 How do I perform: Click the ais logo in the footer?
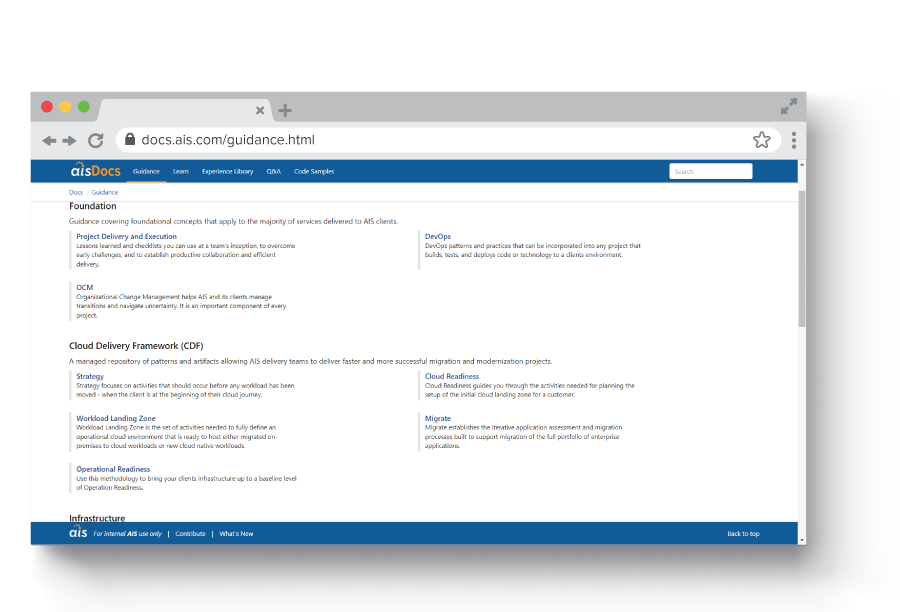tap(78, 532)
